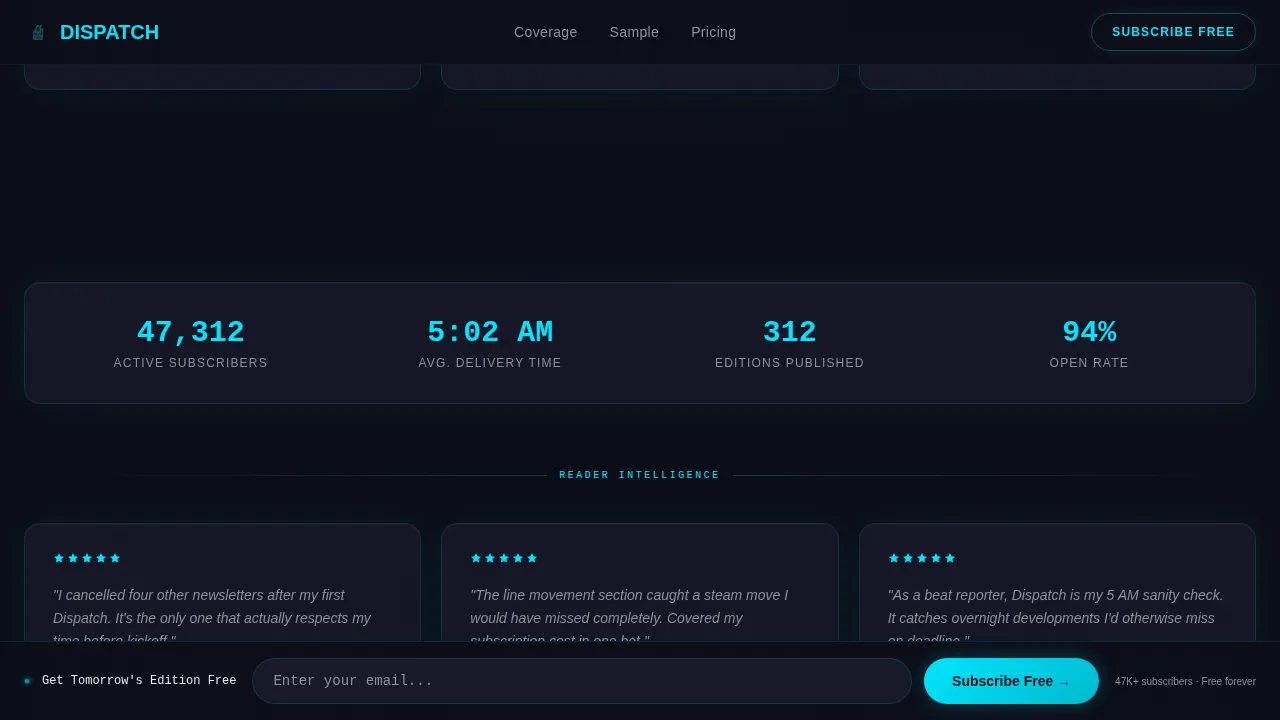
Task: Click the 'I cancelled four other newsletters' quote
Action: point(212,613)
